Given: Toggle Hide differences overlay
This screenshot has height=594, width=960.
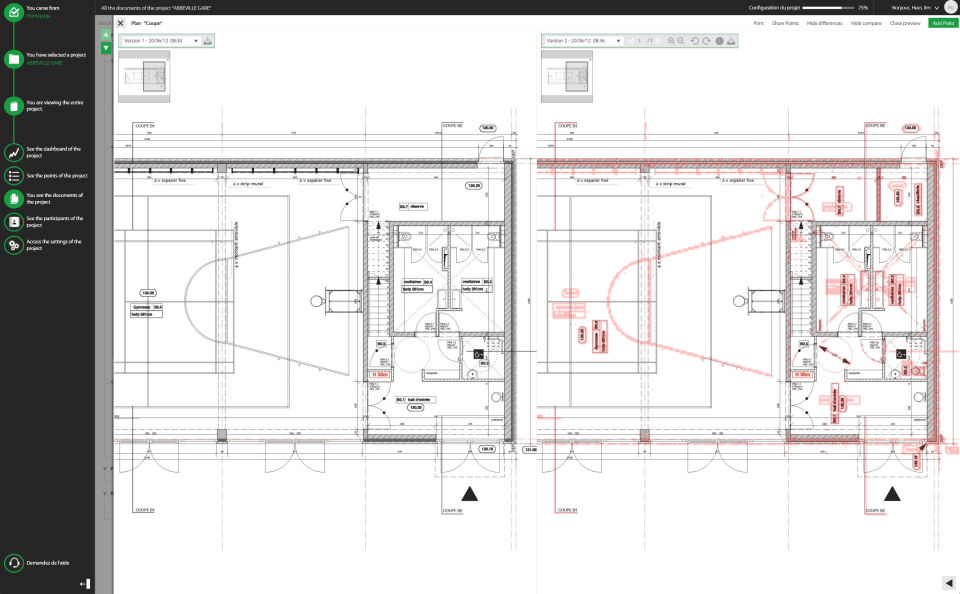Looking at the screenshot, I should [824, 23].
